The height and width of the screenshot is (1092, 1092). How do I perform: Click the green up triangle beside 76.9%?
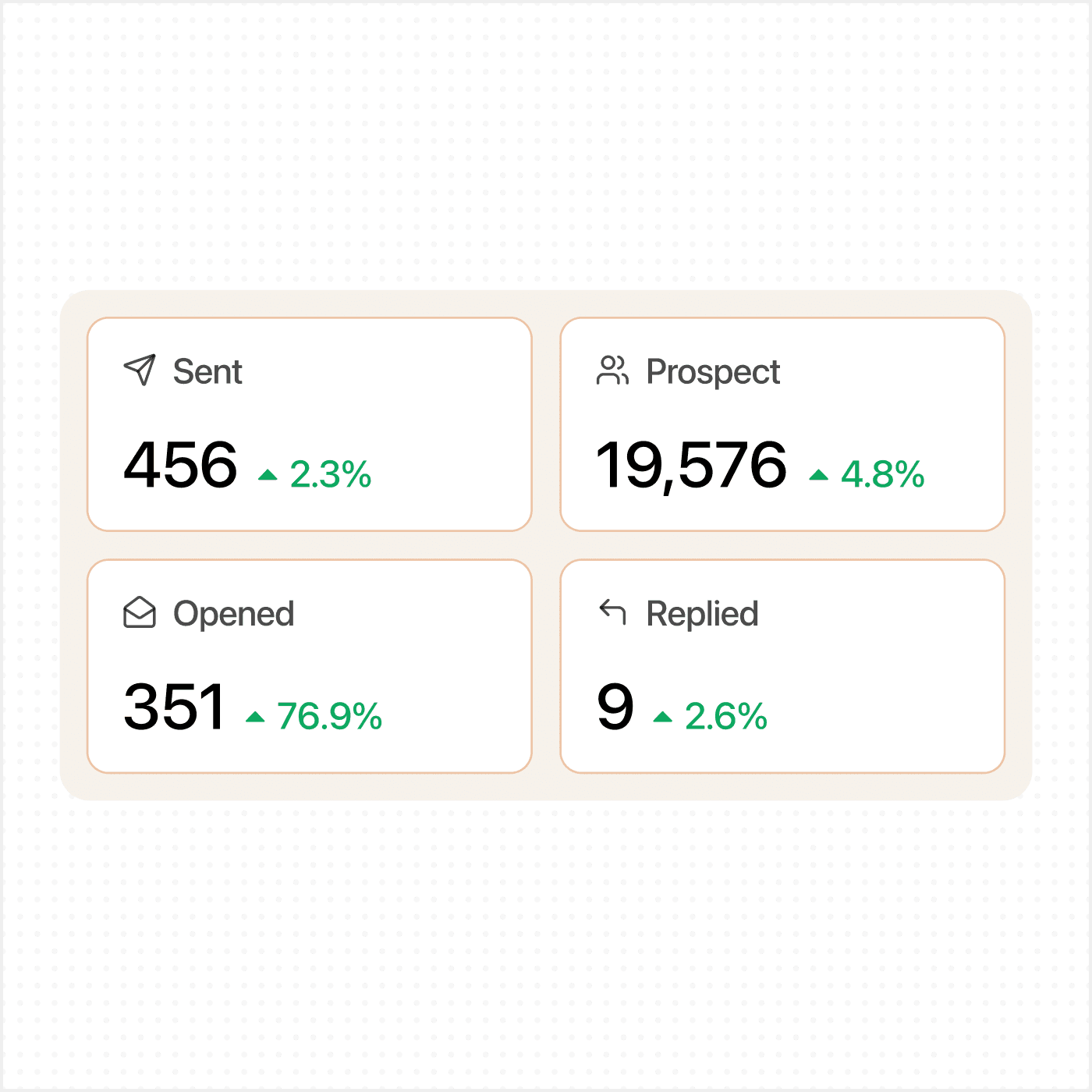coord(255,716)
